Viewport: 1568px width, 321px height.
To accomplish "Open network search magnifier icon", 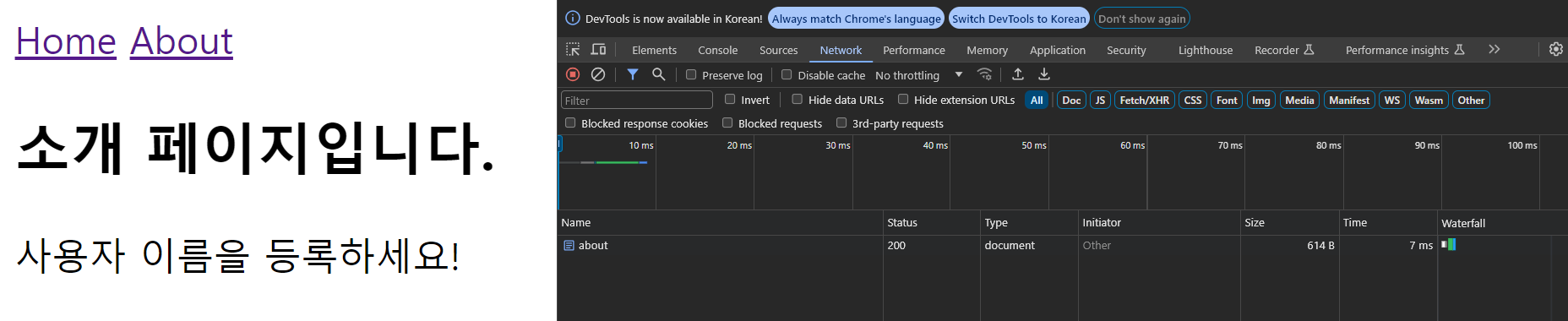I will click(x=659, y=74).
